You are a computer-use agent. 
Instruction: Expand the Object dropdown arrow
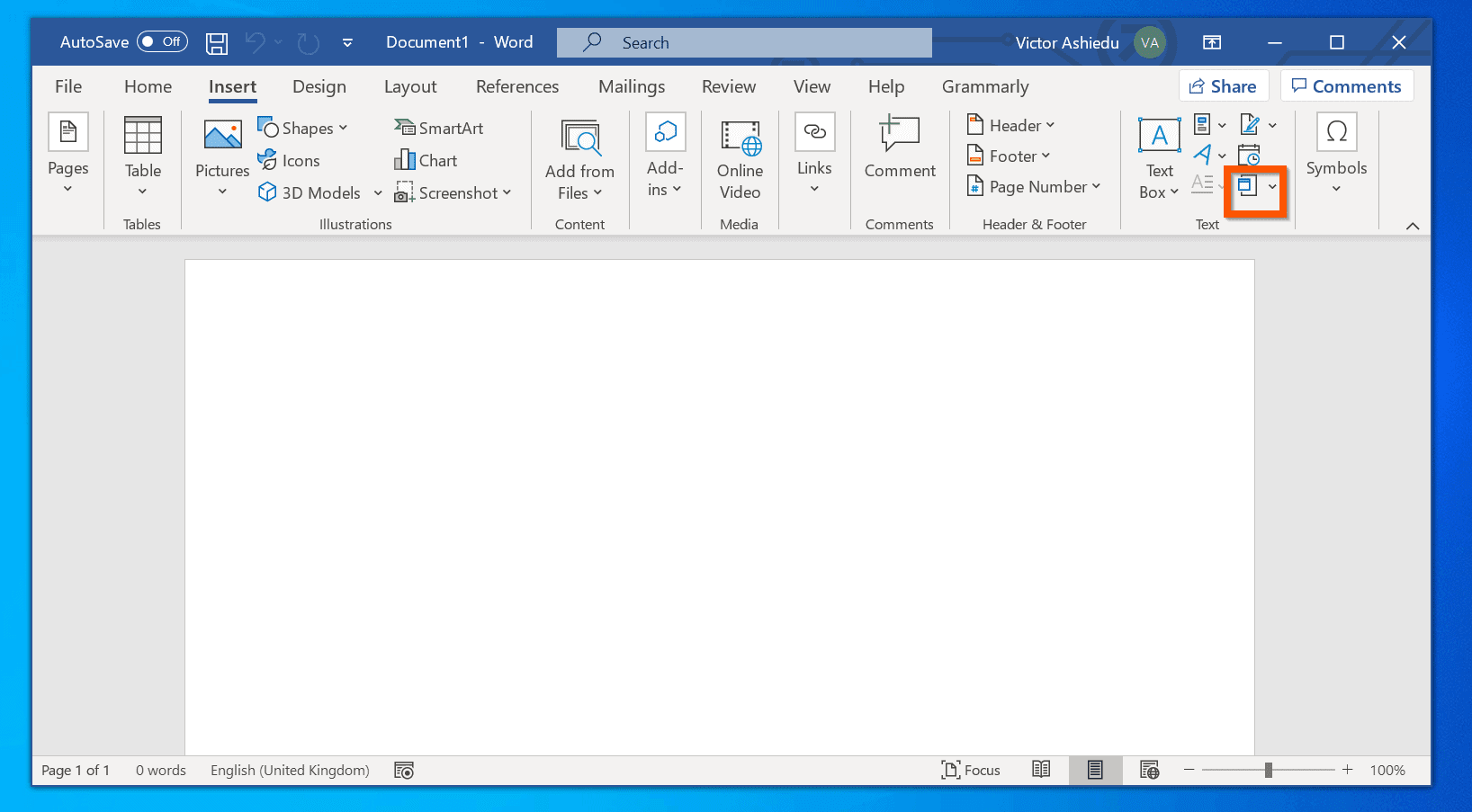click(1272, 186)
